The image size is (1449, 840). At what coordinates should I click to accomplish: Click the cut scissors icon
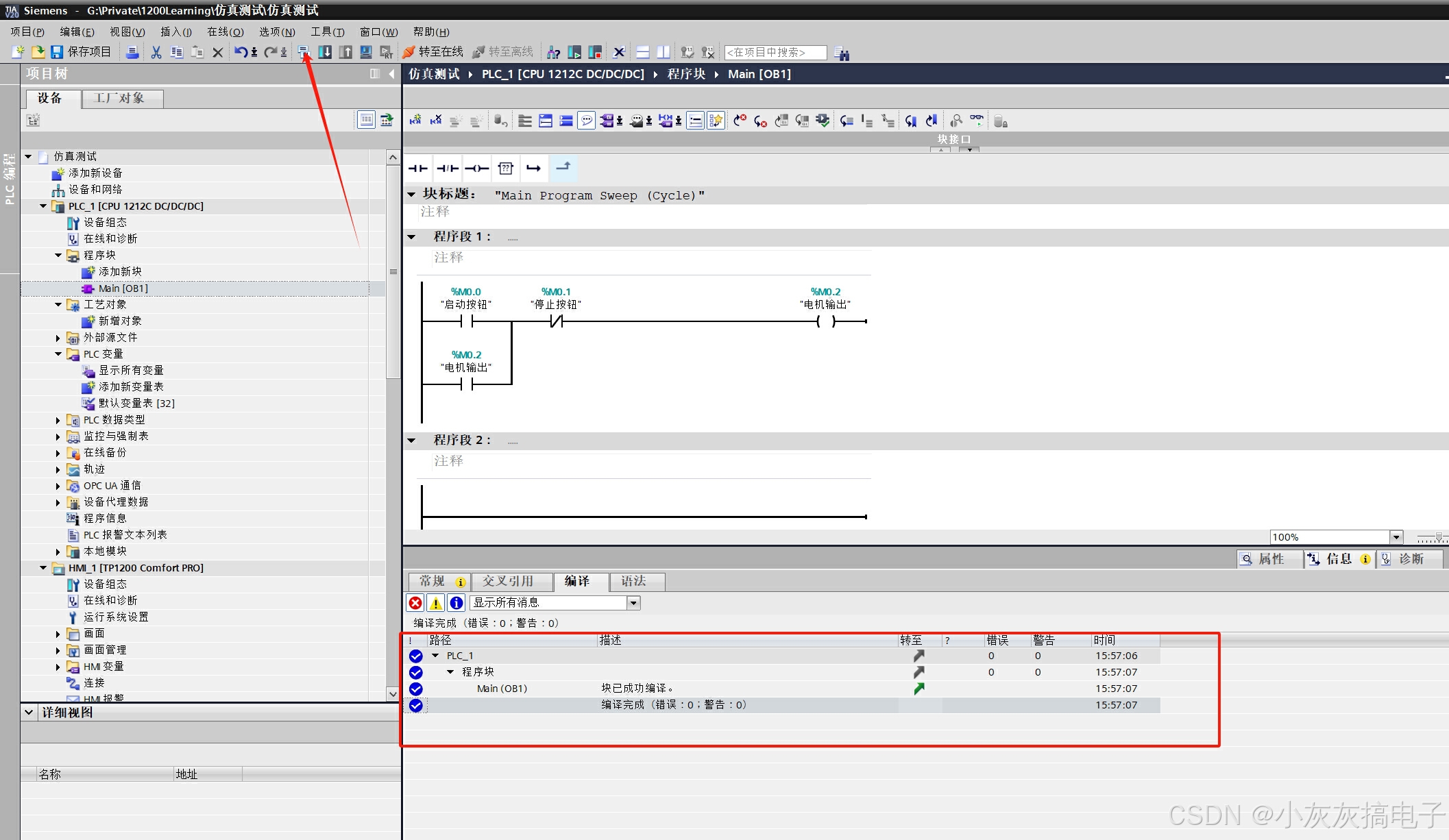(x=156, y=52)
